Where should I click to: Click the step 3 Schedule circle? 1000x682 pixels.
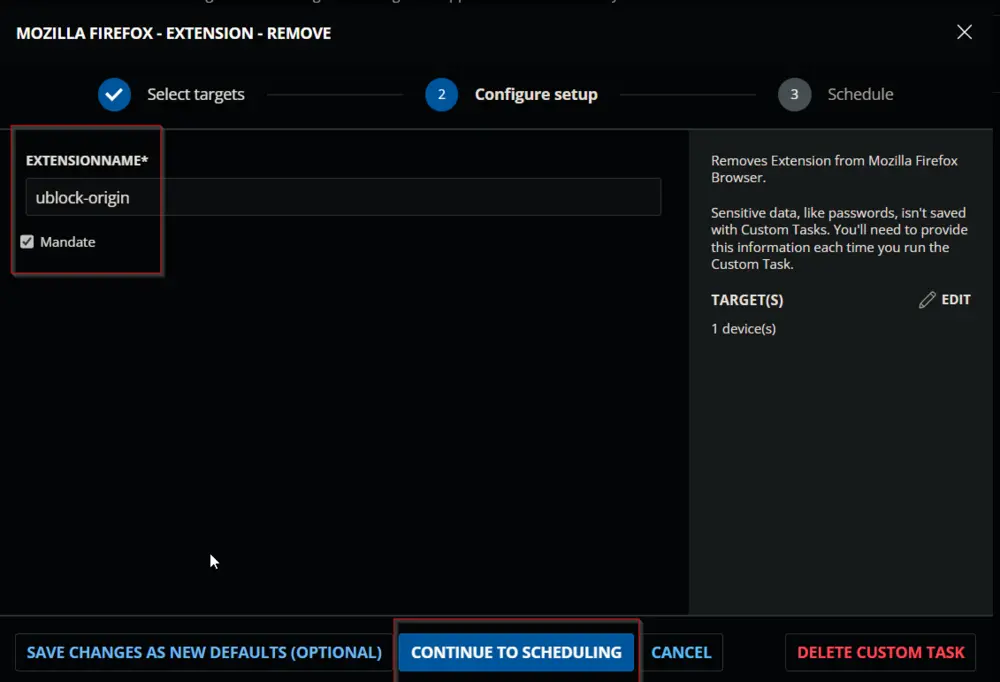point(794,94)
